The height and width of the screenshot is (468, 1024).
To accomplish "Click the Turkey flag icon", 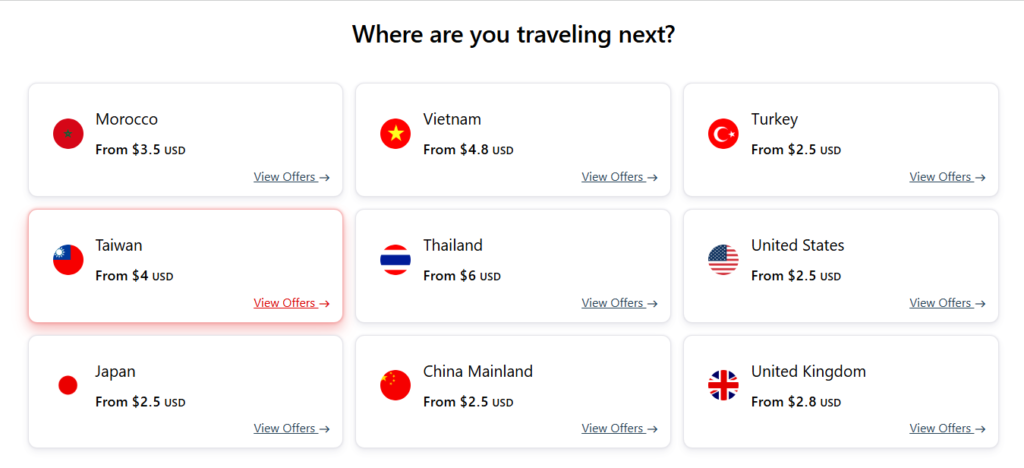I will point(723,134).
